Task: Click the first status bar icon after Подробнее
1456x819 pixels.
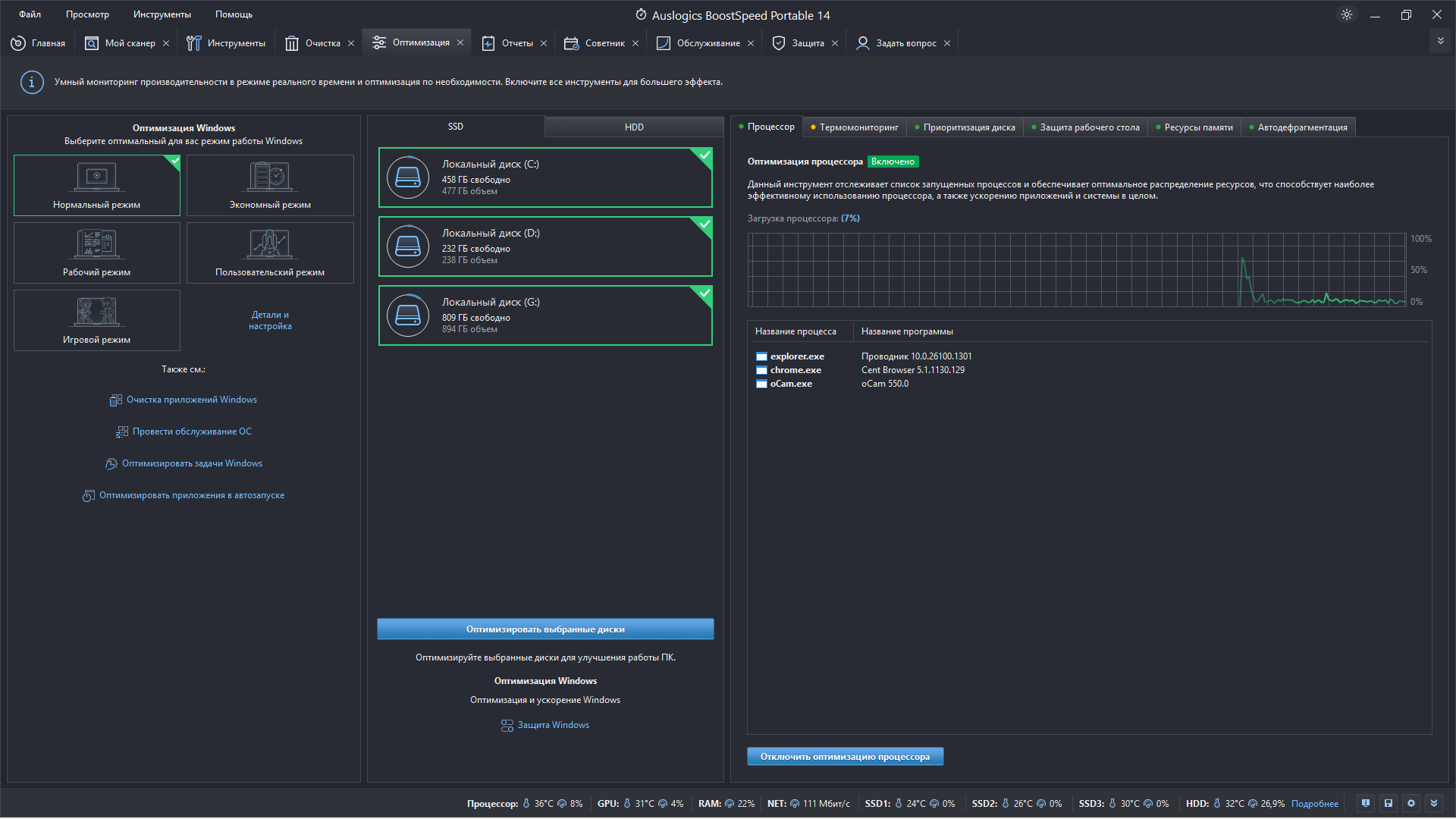Action: 1366,803
